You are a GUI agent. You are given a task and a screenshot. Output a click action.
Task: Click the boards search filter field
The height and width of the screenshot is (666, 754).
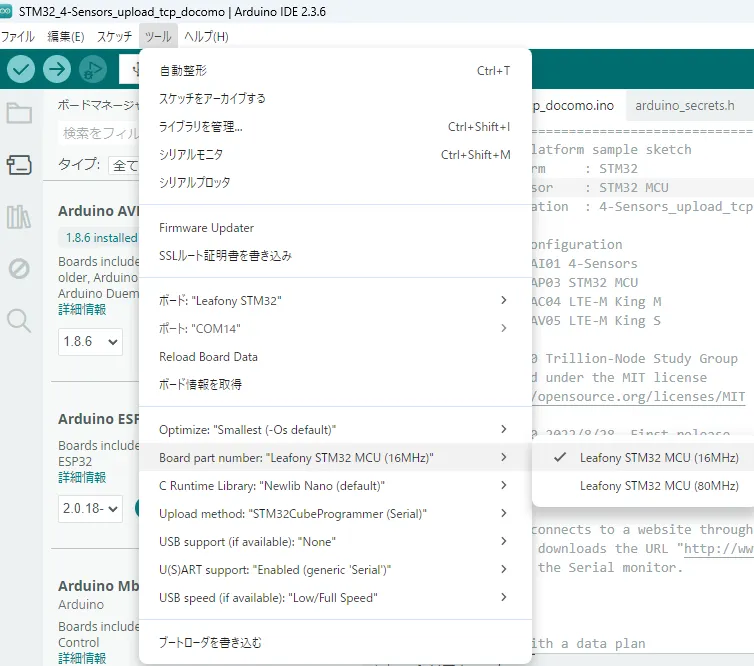[100, 133]
